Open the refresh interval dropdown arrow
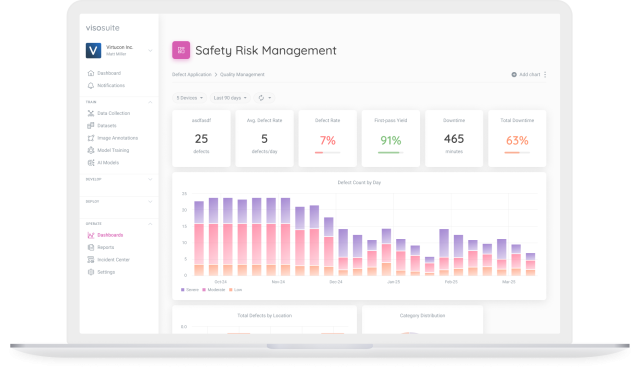The image size is (640, 370). [269, 98]
